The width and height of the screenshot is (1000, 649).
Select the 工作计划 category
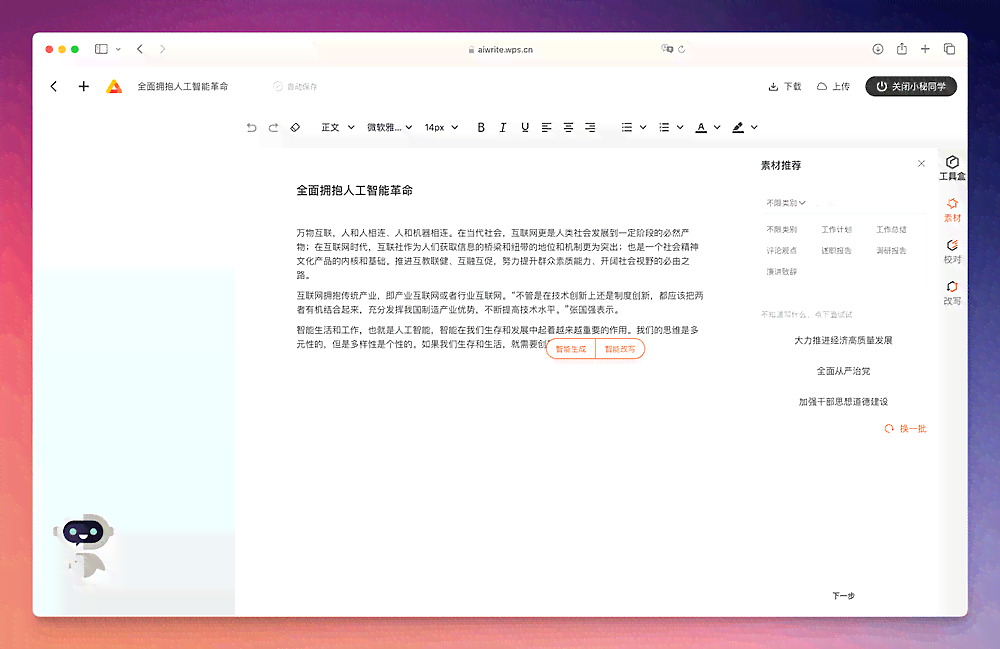click(x=836, y=230)
